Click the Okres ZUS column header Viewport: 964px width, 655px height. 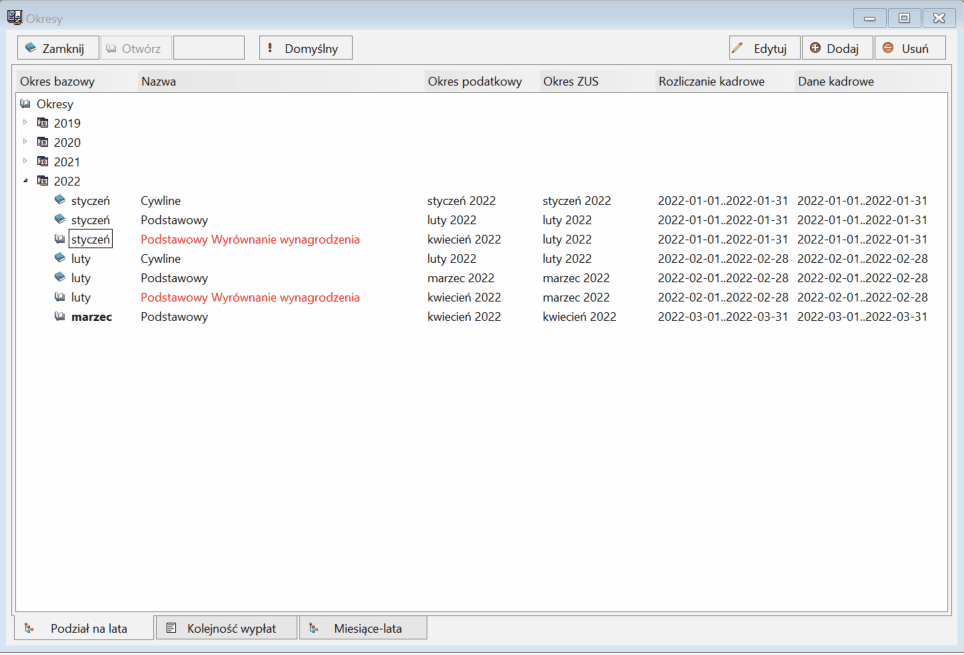coord(597,81)
